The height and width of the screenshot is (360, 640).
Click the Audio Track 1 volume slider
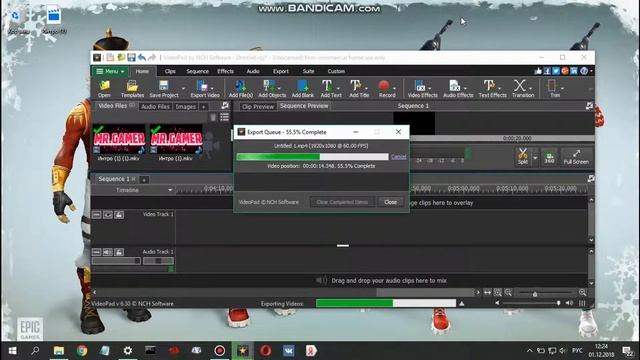click(116, 261)
